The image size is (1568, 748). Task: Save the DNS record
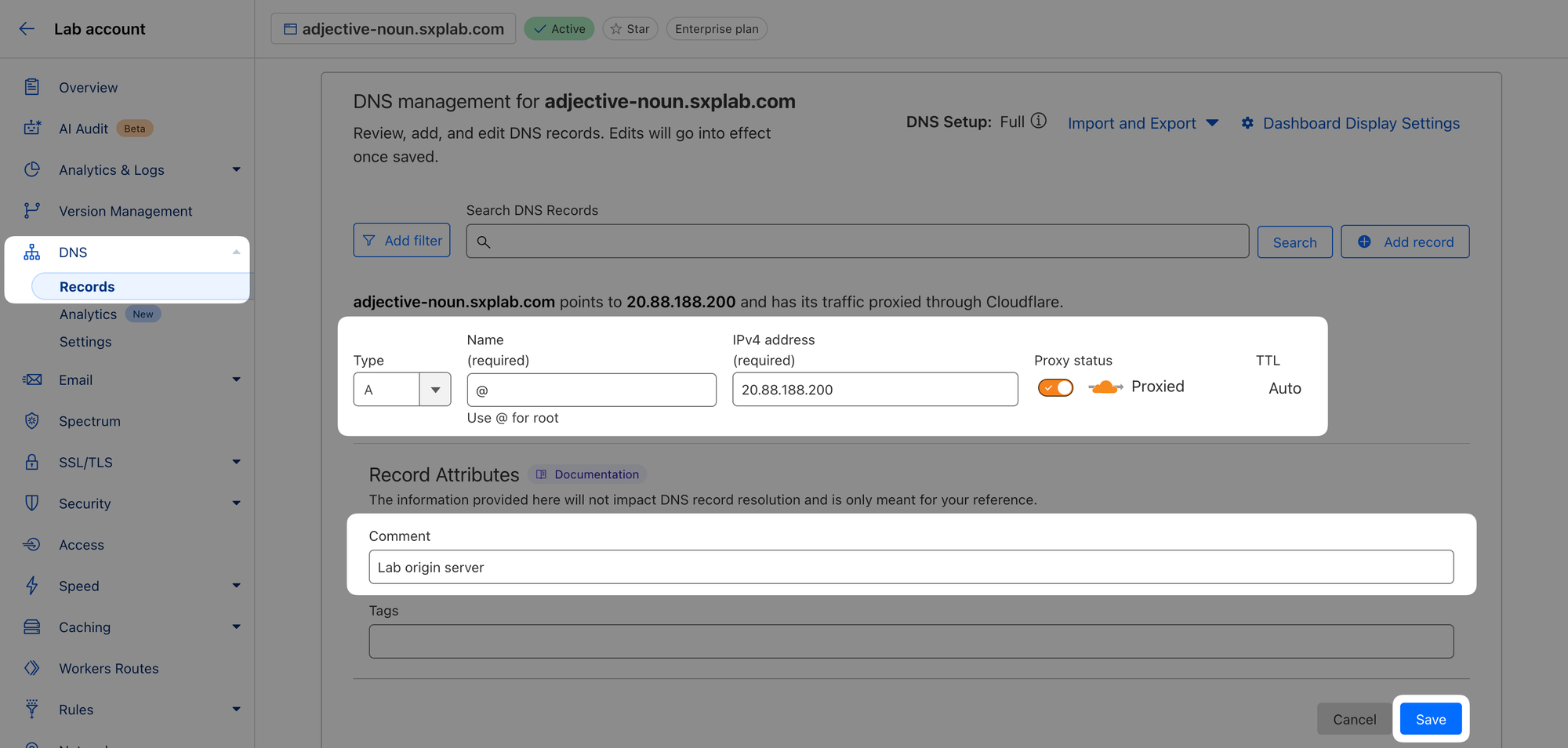tap(1431, 719)
